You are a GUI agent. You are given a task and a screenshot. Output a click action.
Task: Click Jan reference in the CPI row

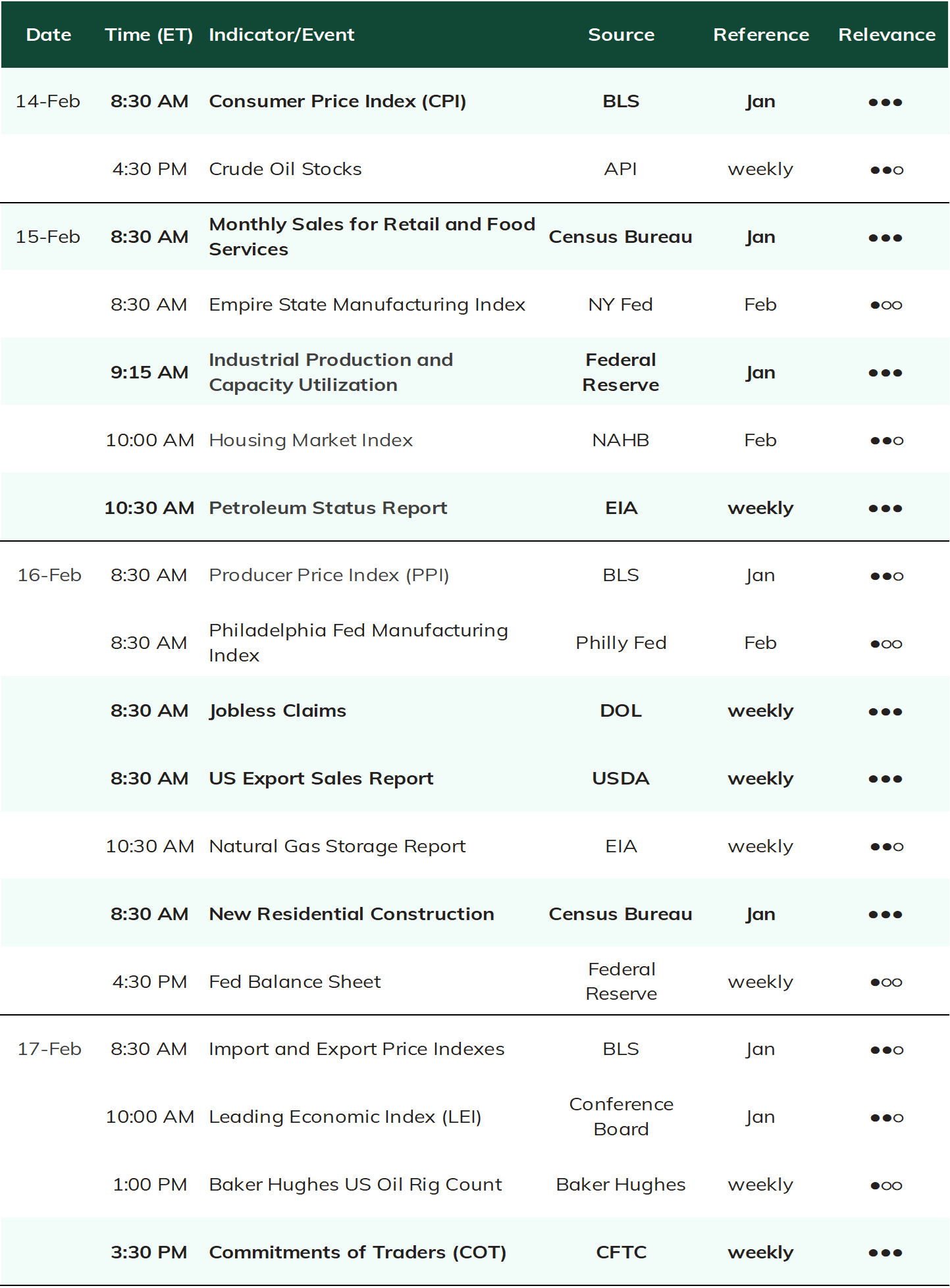[x=760, y=102]
